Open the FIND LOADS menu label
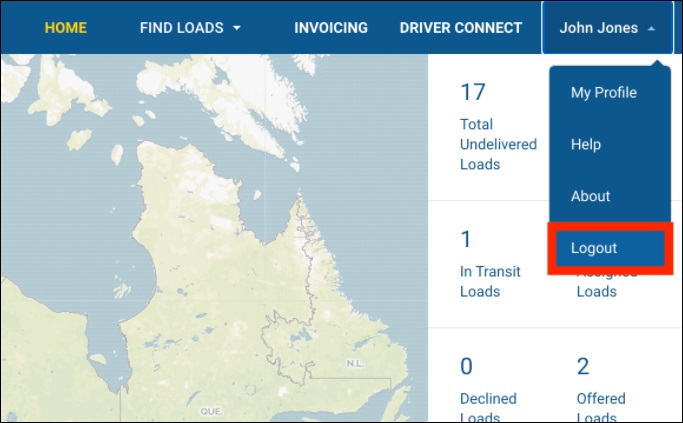Viewport: 683px width, 423px height. (181, 28)
